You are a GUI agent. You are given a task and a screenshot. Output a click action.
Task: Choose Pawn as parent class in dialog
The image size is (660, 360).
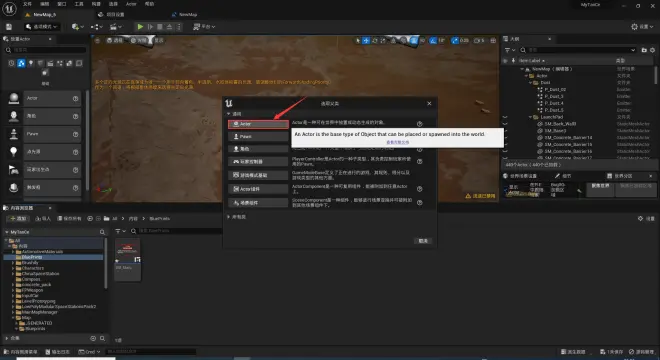[x=258, y=137]
